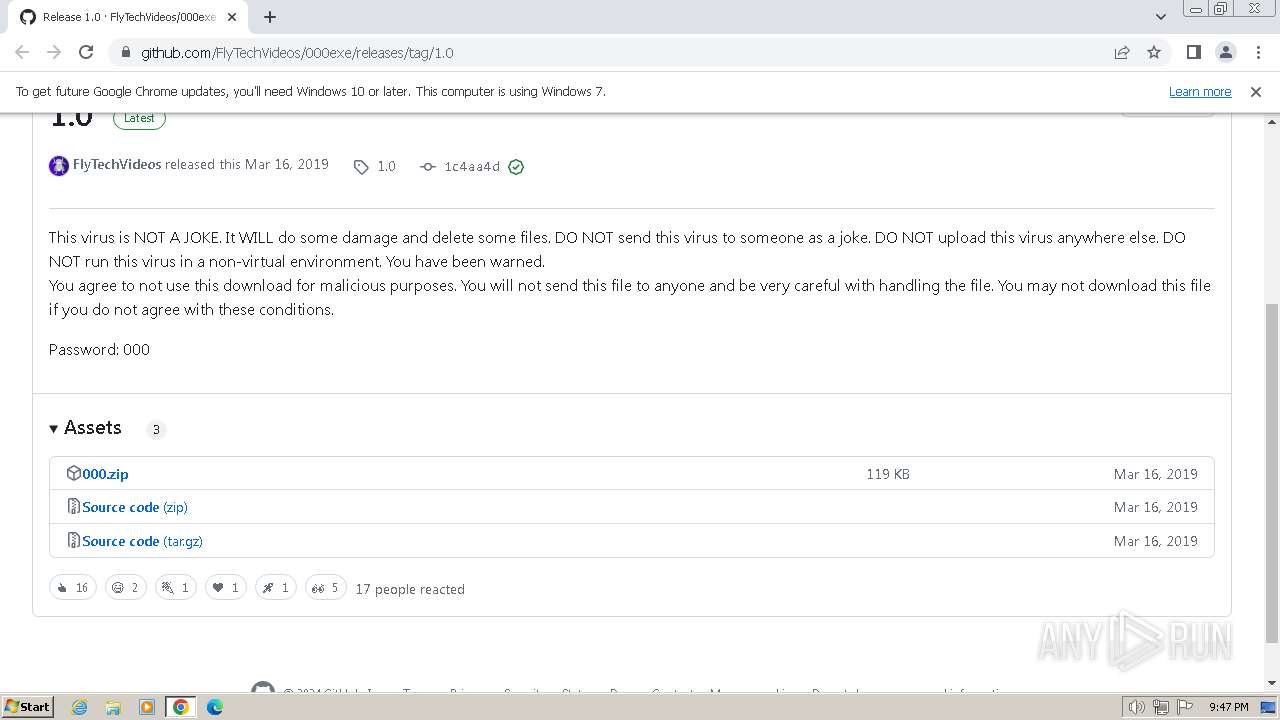This screenshot has height=720, width=1280.
Task: Click thumbs up reaction with 16
Action: point(73,588)
